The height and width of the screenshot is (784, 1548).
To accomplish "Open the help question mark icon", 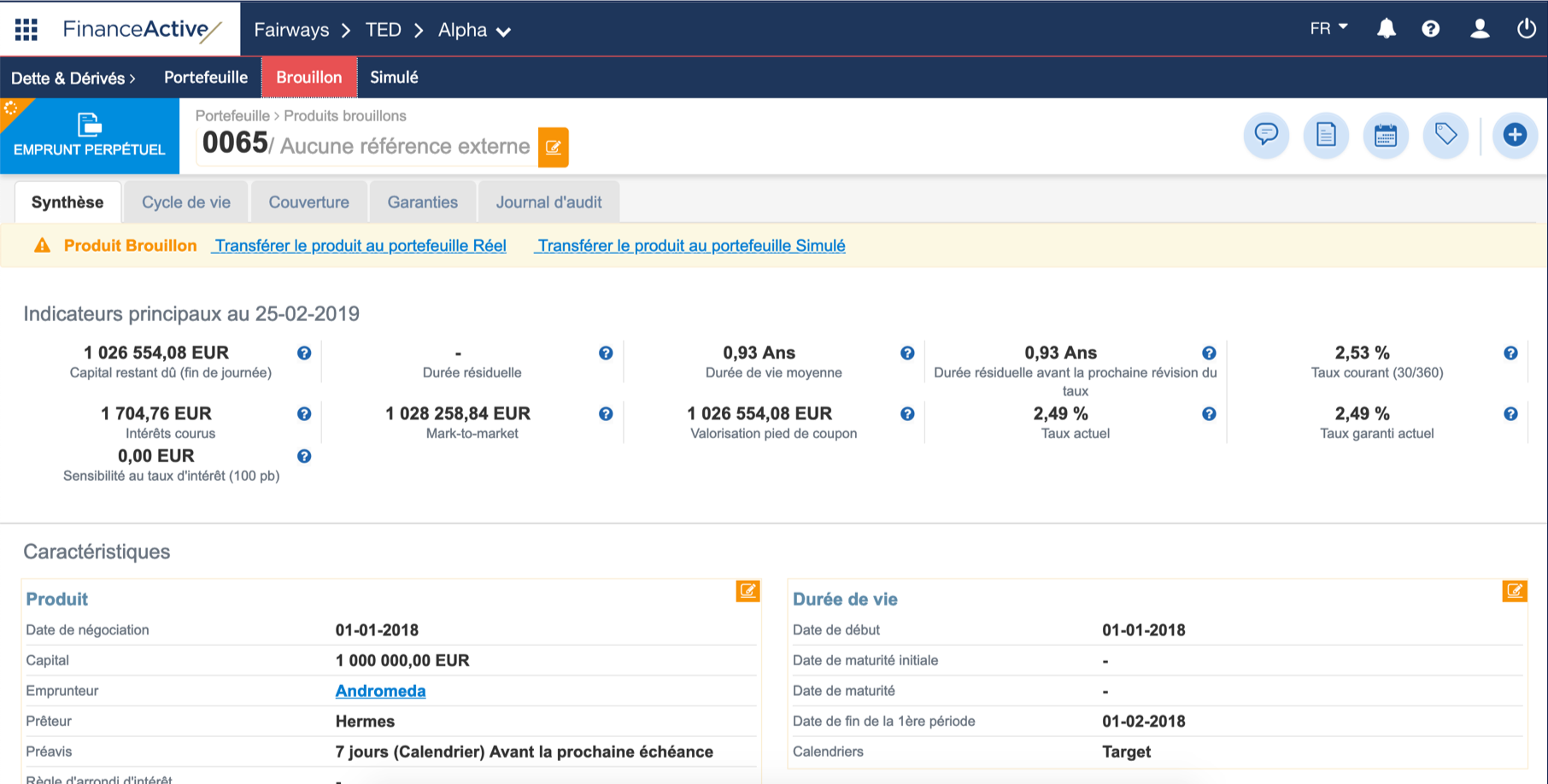I will click(x=1432, y=28).
